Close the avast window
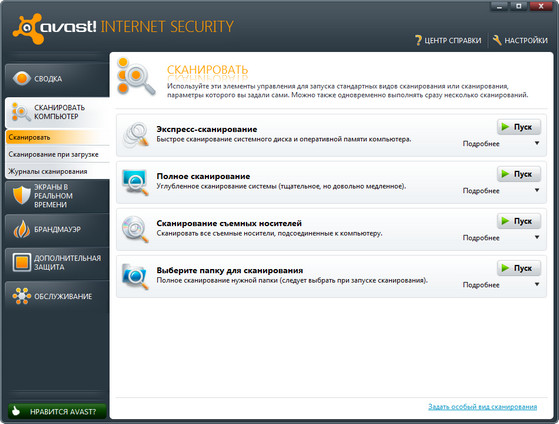Screen dimensions: 559x424 tap(541, 6)
